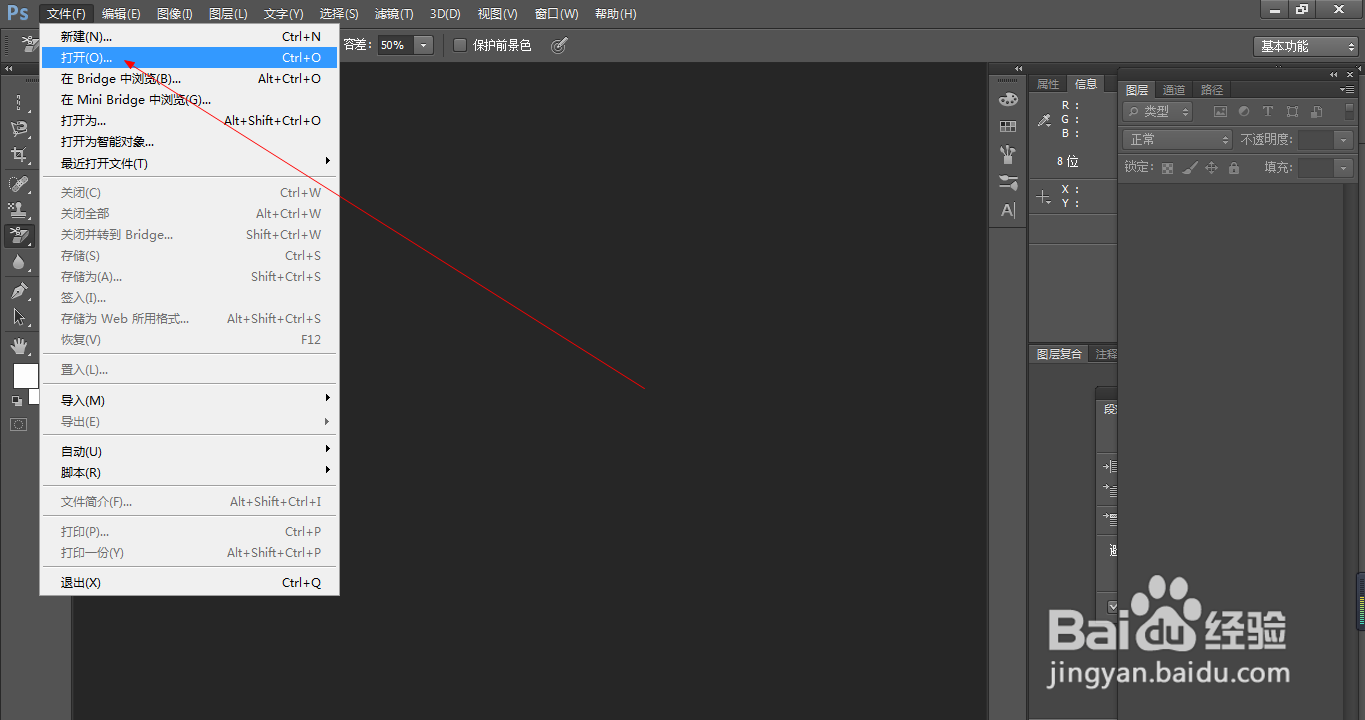Open the 滤镜(T) menu

394,14
